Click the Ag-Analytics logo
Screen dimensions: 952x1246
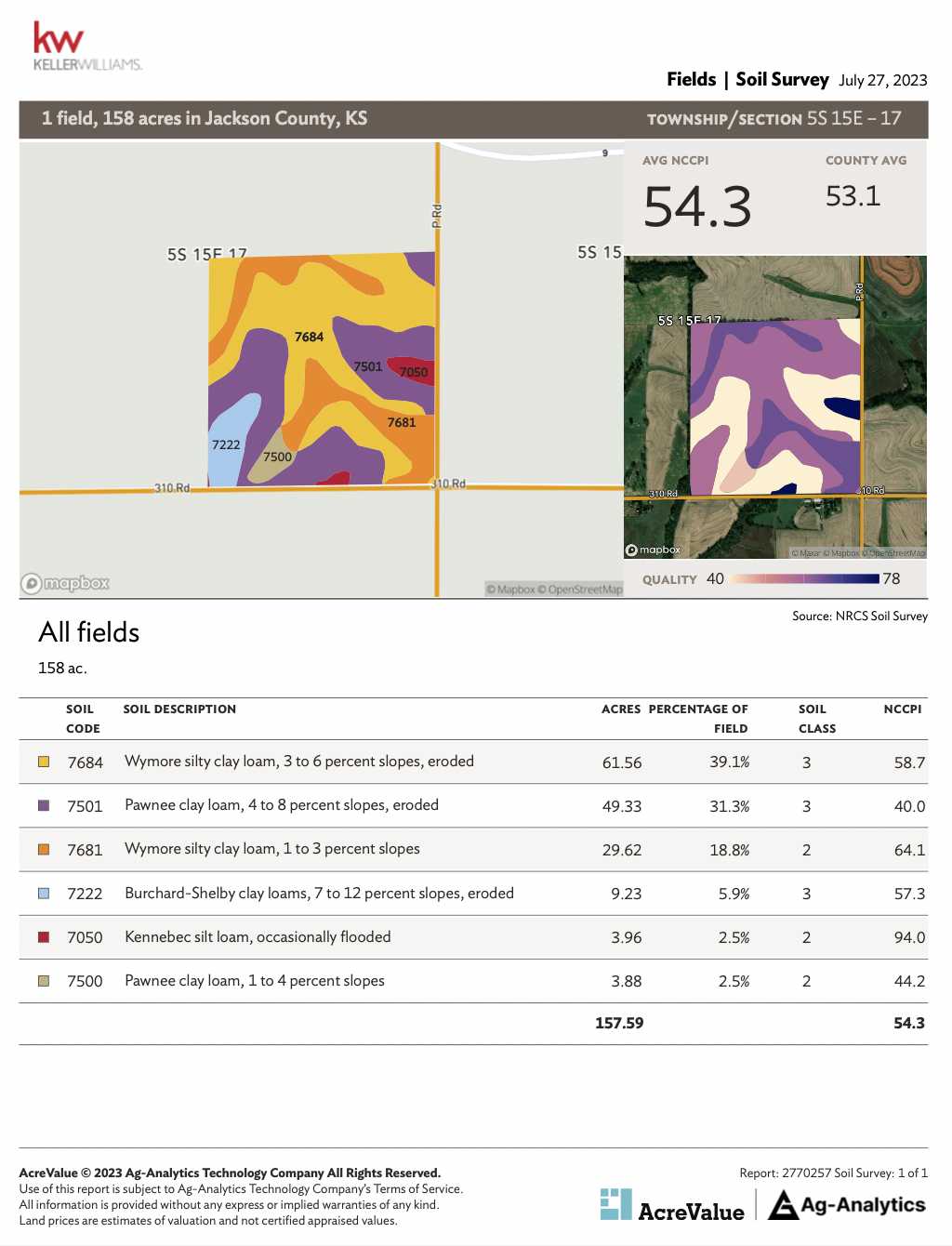pyautogui.click(x=847, y=1205)
